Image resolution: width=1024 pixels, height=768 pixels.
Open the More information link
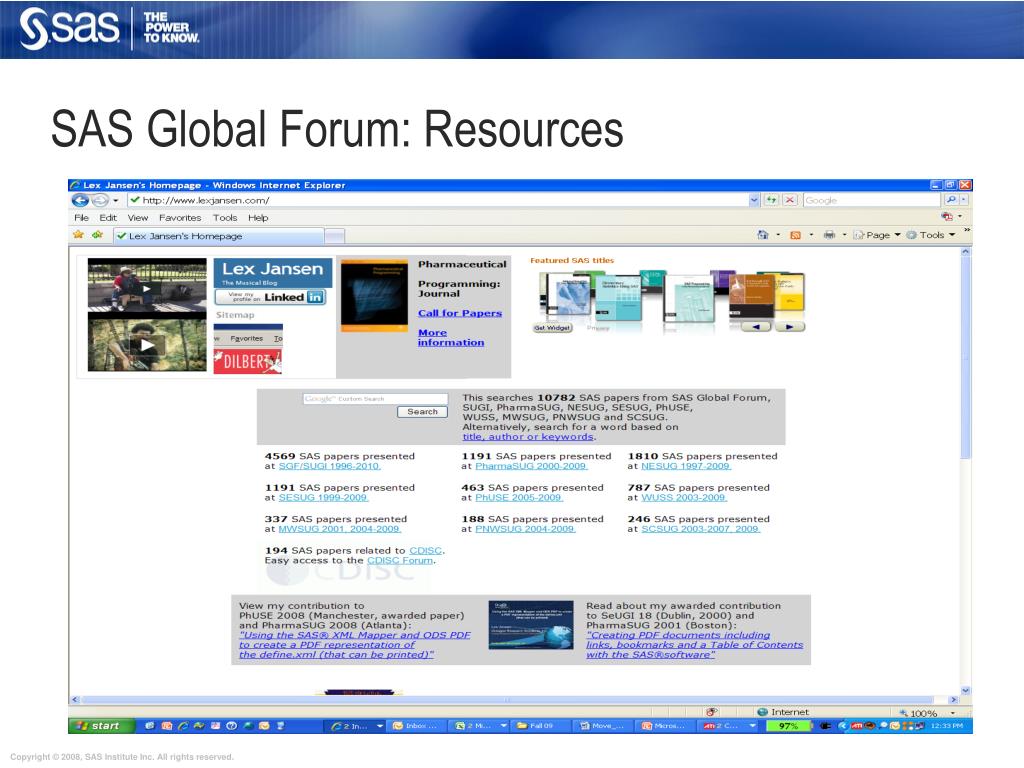tap(451, 337)
